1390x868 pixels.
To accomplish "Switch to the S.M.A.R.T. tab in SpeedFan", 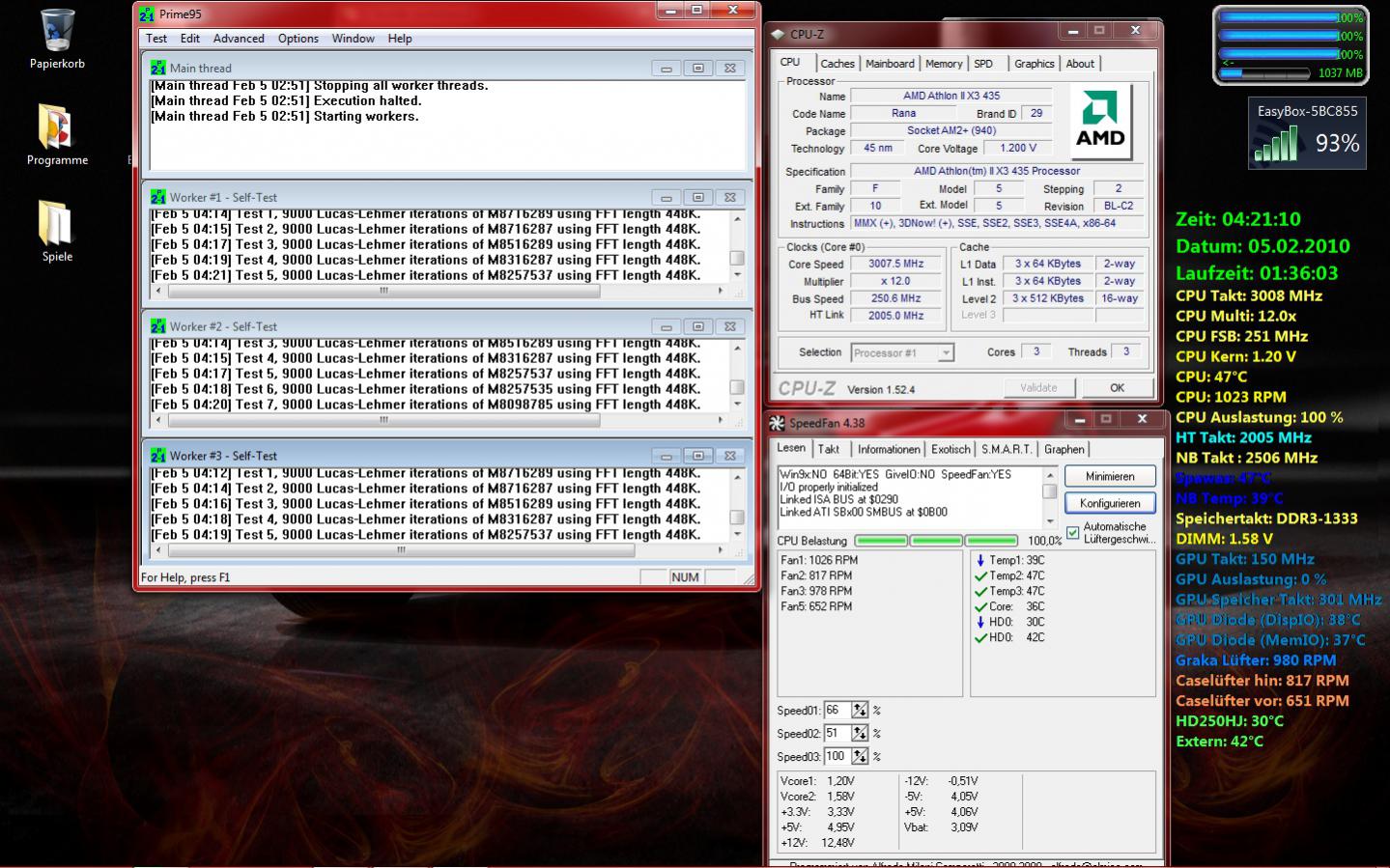I will point(1007,450).
